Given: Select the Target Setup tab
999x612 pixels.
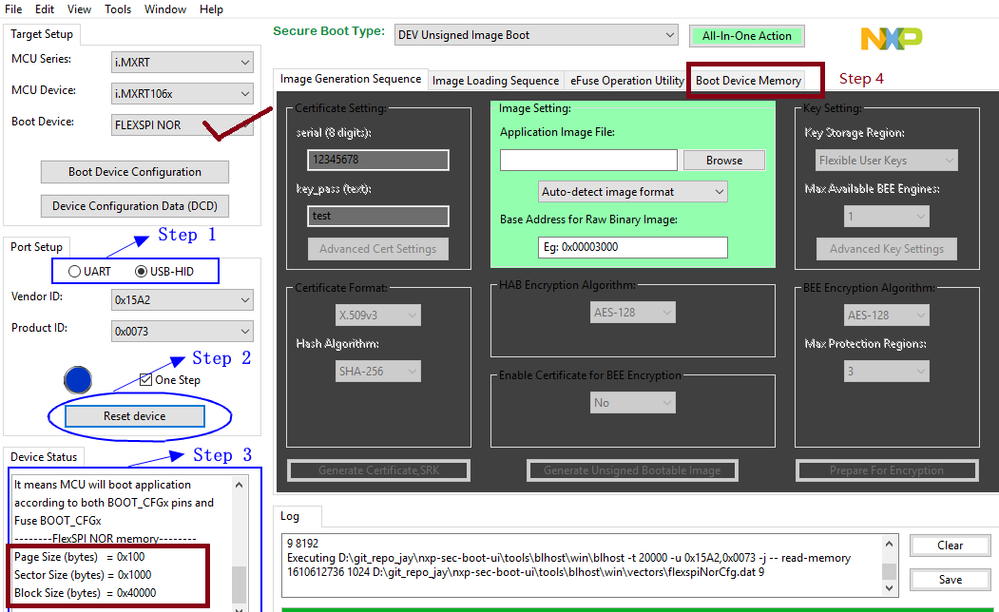Looking at the screenshot, I should 41,34.
